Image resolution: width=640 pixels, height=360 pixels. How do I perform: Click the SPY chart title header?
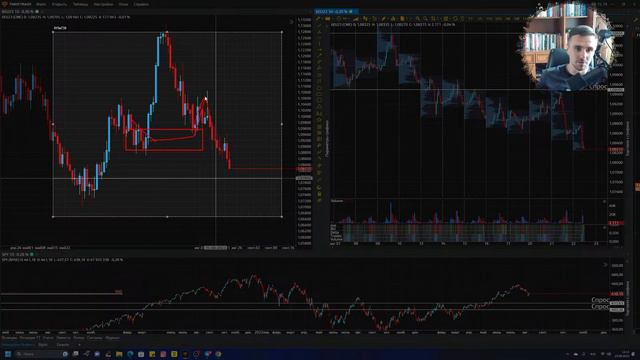[x=17, y=254]
